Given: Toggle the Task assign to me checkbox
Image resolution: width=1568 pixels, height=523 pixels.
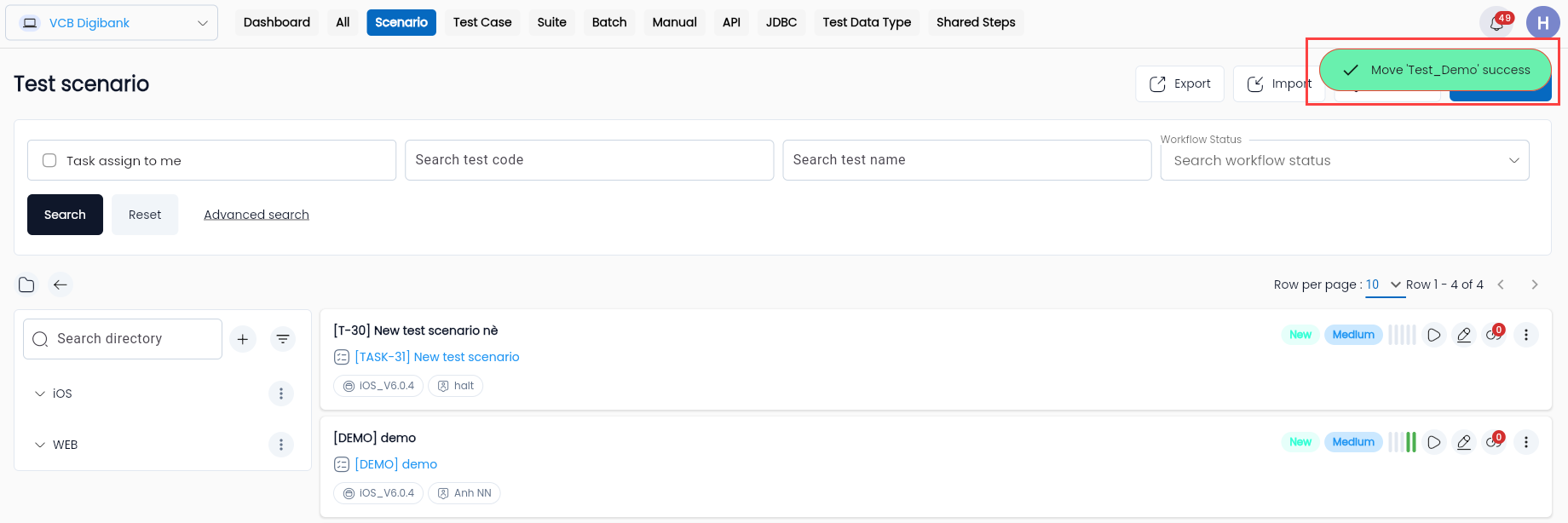Looking at the screenshot, I should tap(49, 160).
